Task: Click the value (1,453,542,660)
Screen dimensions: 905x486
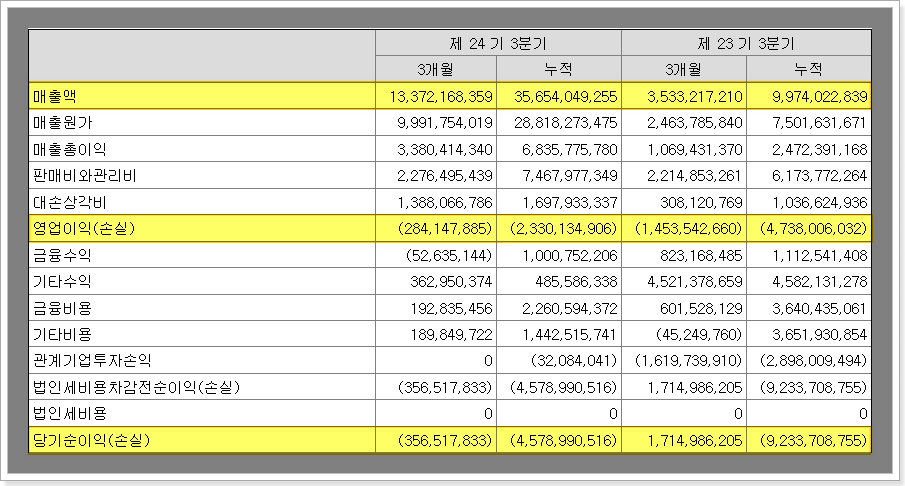Action: pos(689,229)
